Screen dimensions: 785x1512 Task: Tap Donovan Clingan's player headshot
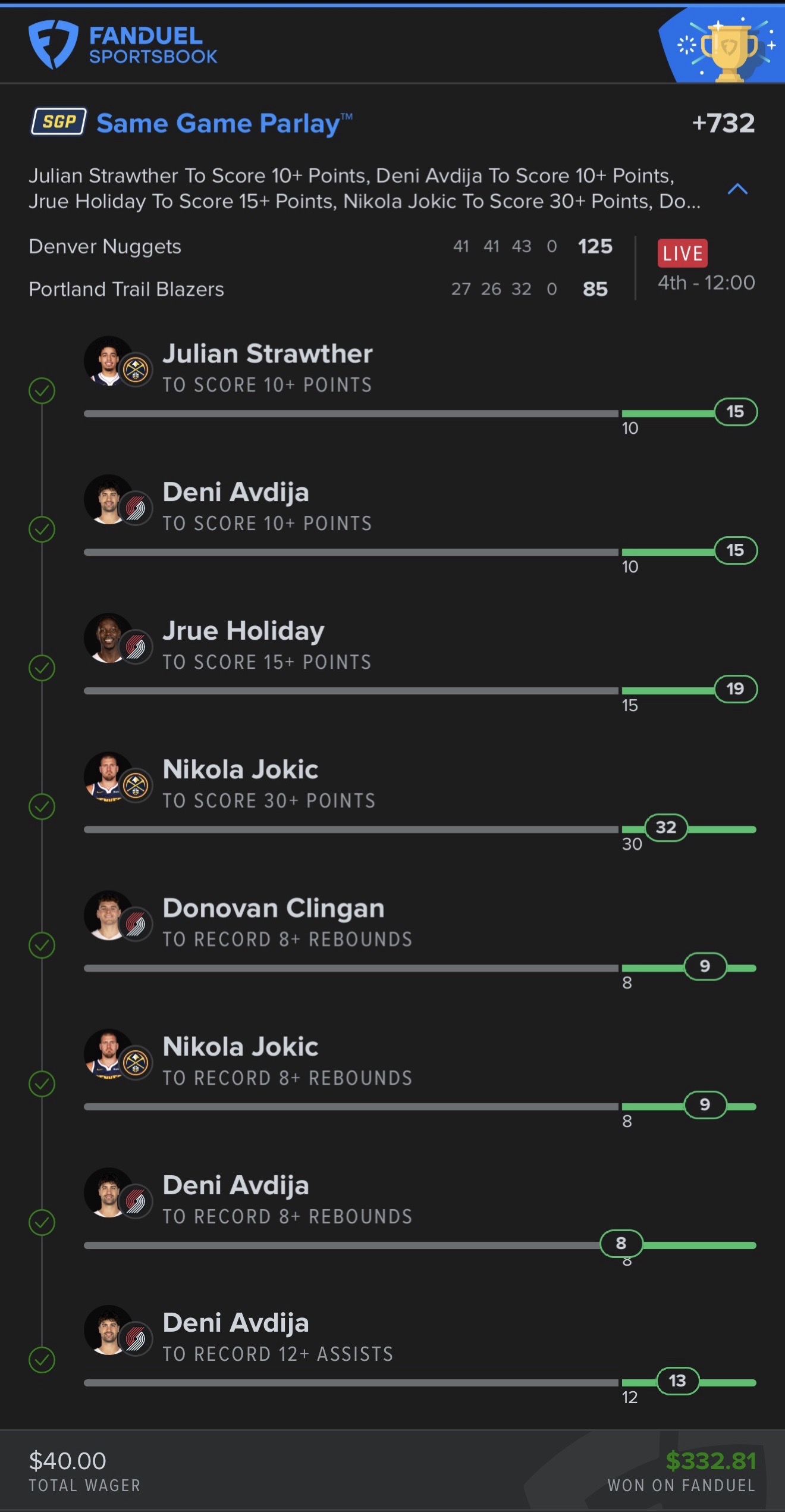tap(108, 915)
